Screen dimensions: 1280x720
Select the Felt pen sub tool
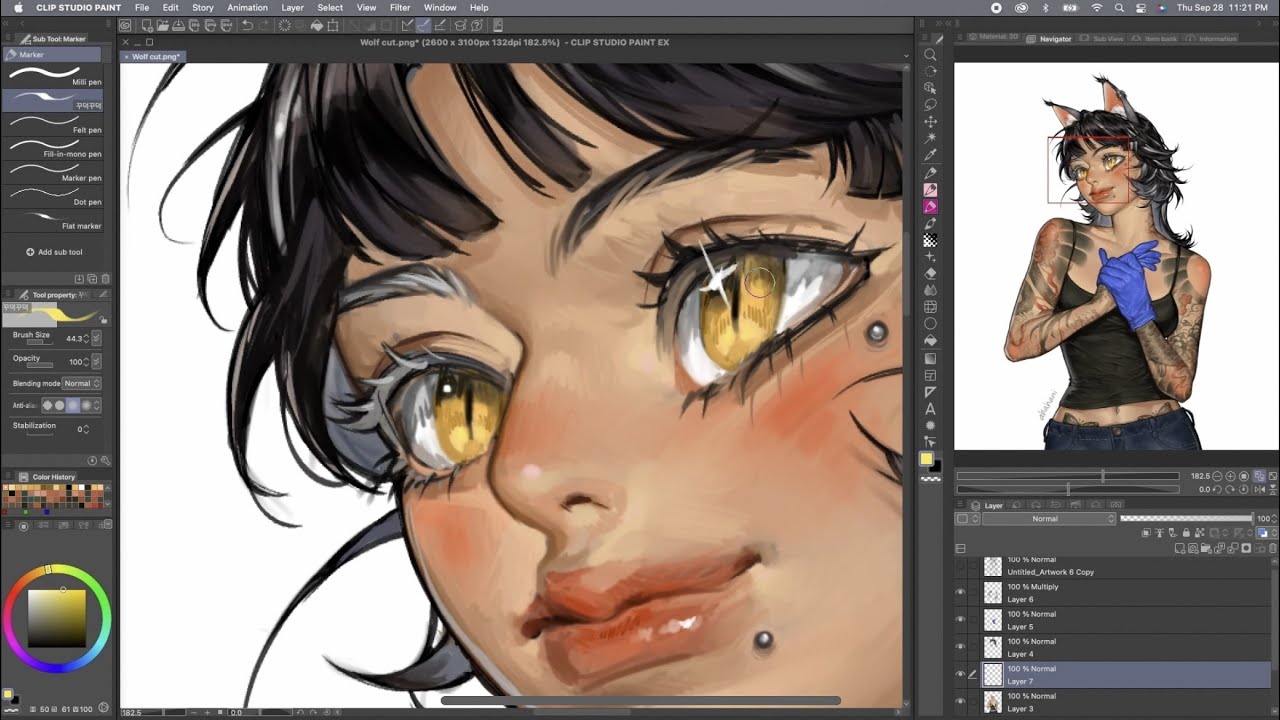tap(55, 124)
